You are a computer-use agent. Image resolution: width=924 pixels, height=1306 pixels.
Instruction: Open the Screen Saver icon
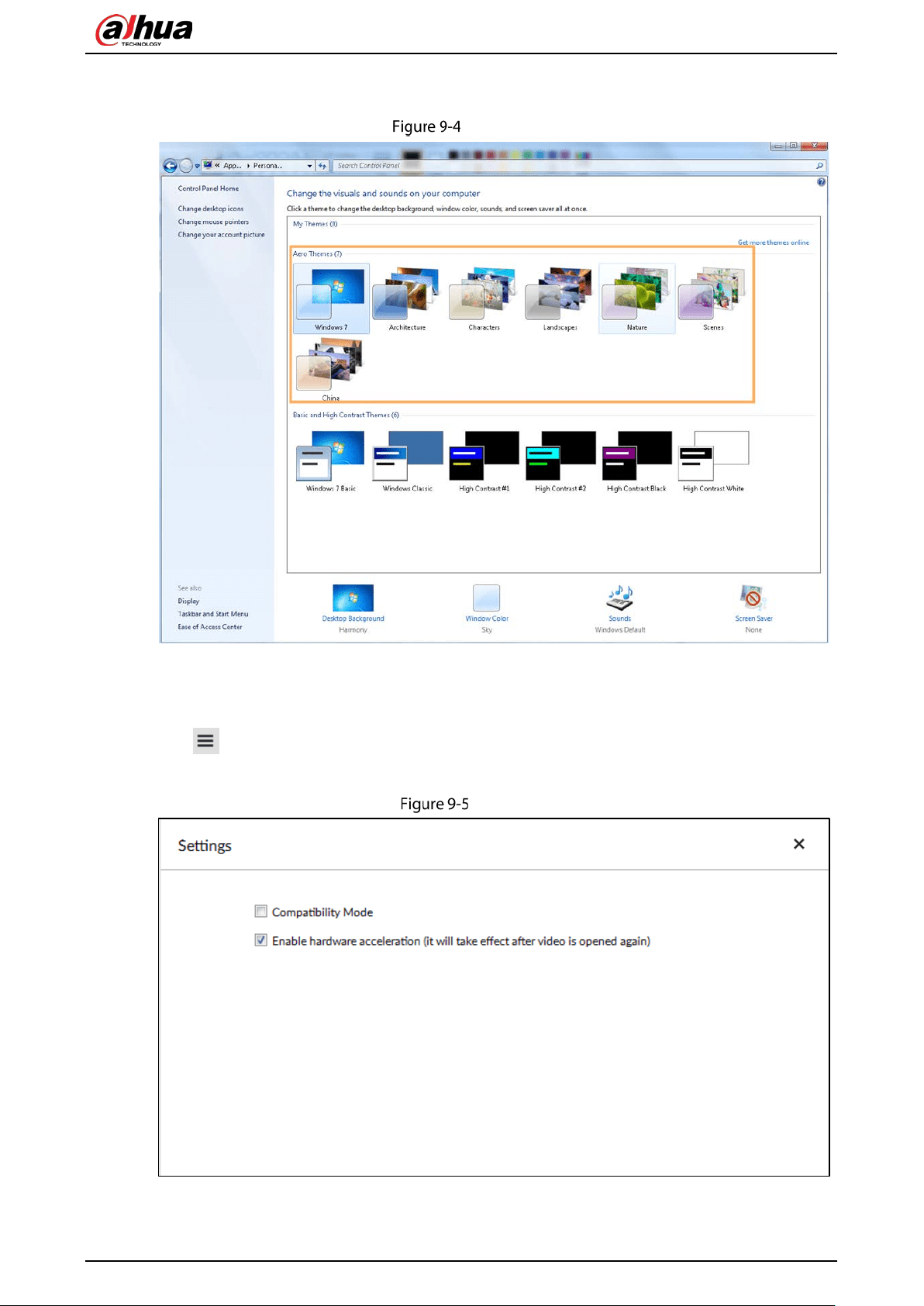click(x=753, y=598)
